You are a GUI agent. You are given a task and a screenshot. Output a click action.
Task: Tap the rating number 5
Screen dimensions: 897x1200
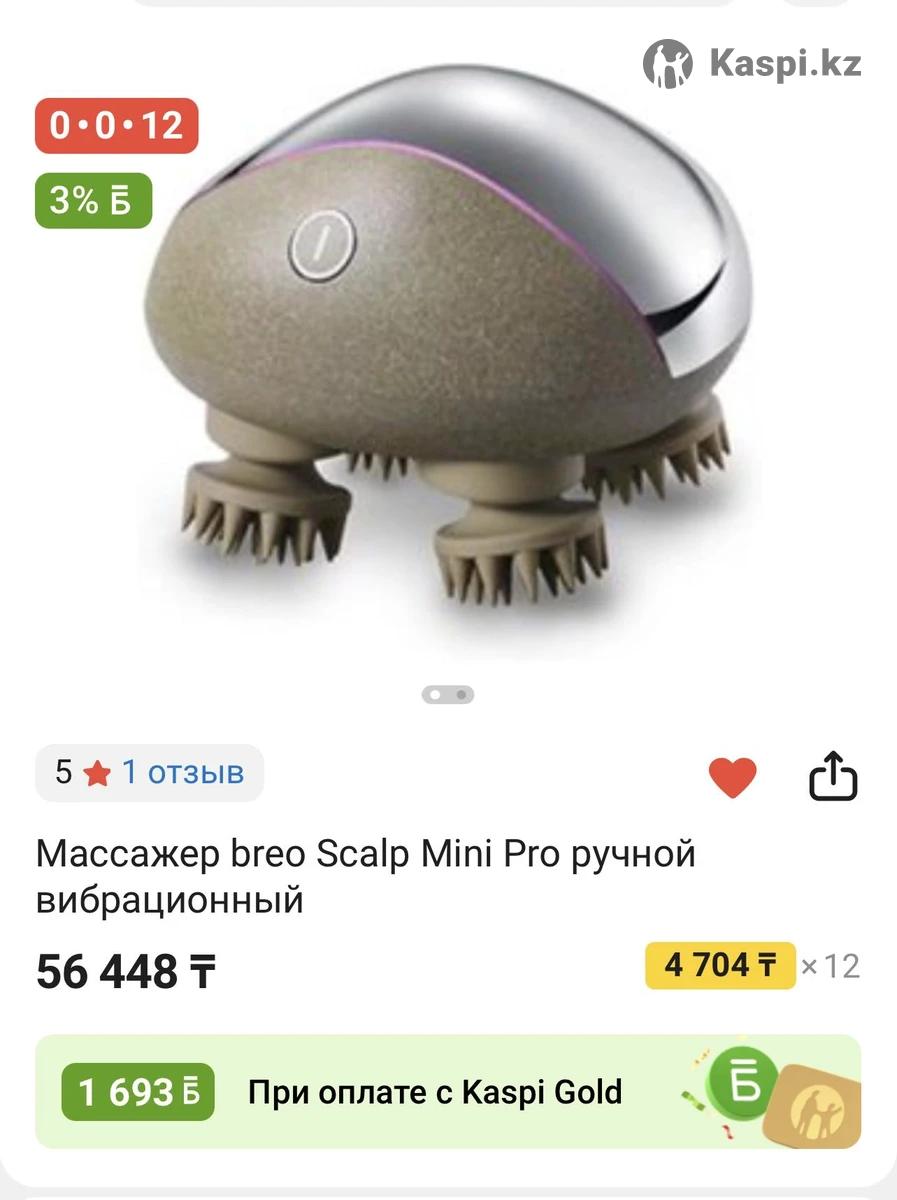click(x=64, y=772)
